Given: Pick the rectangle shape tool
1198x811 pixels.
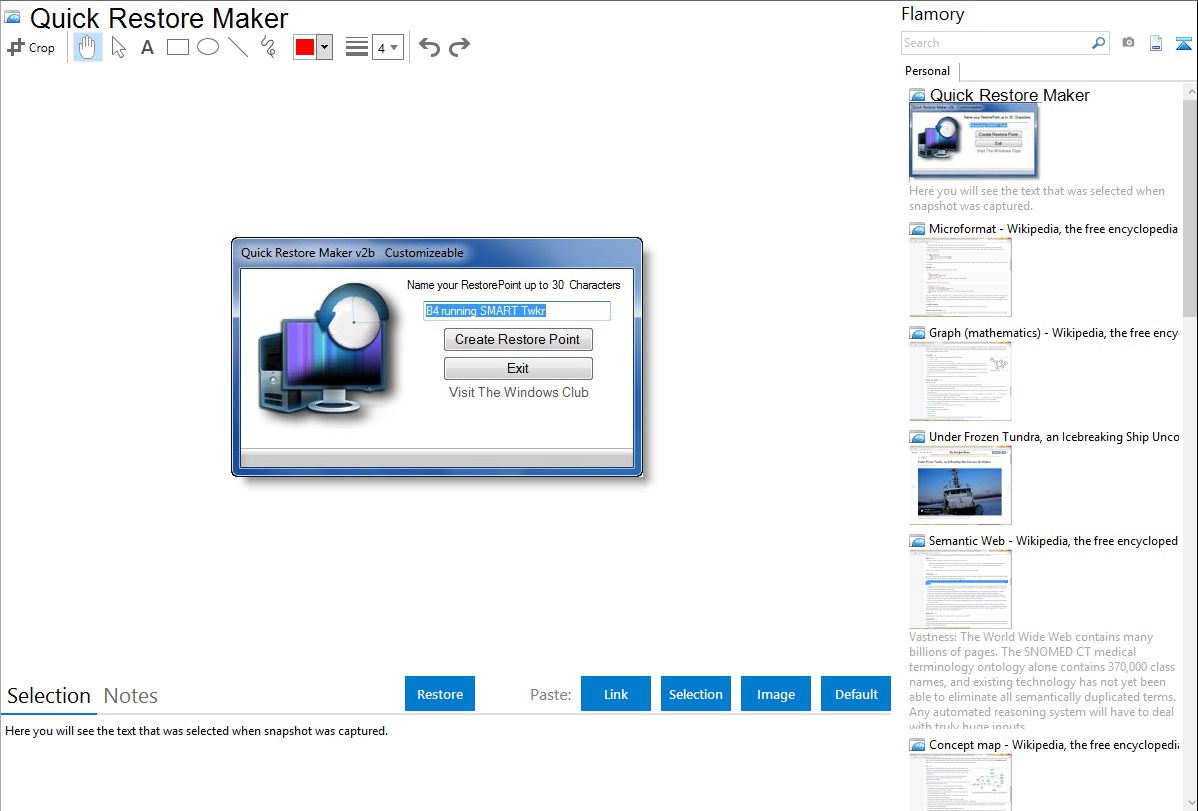Looking at the screenshot, I should pos(178,47).
